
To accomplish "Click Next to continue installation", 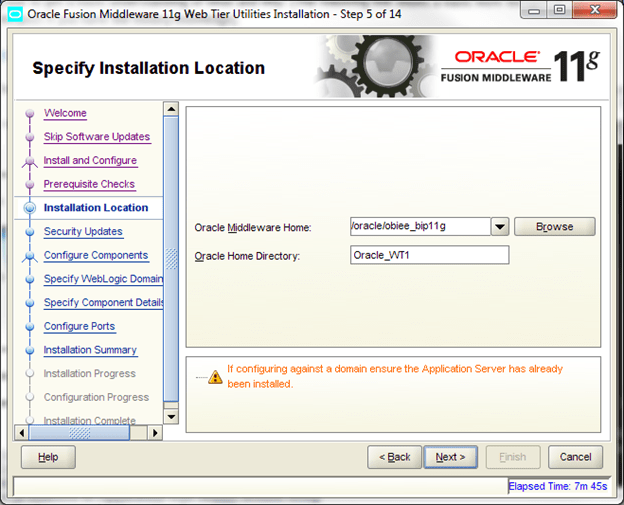I will click(x=451, y=457).
